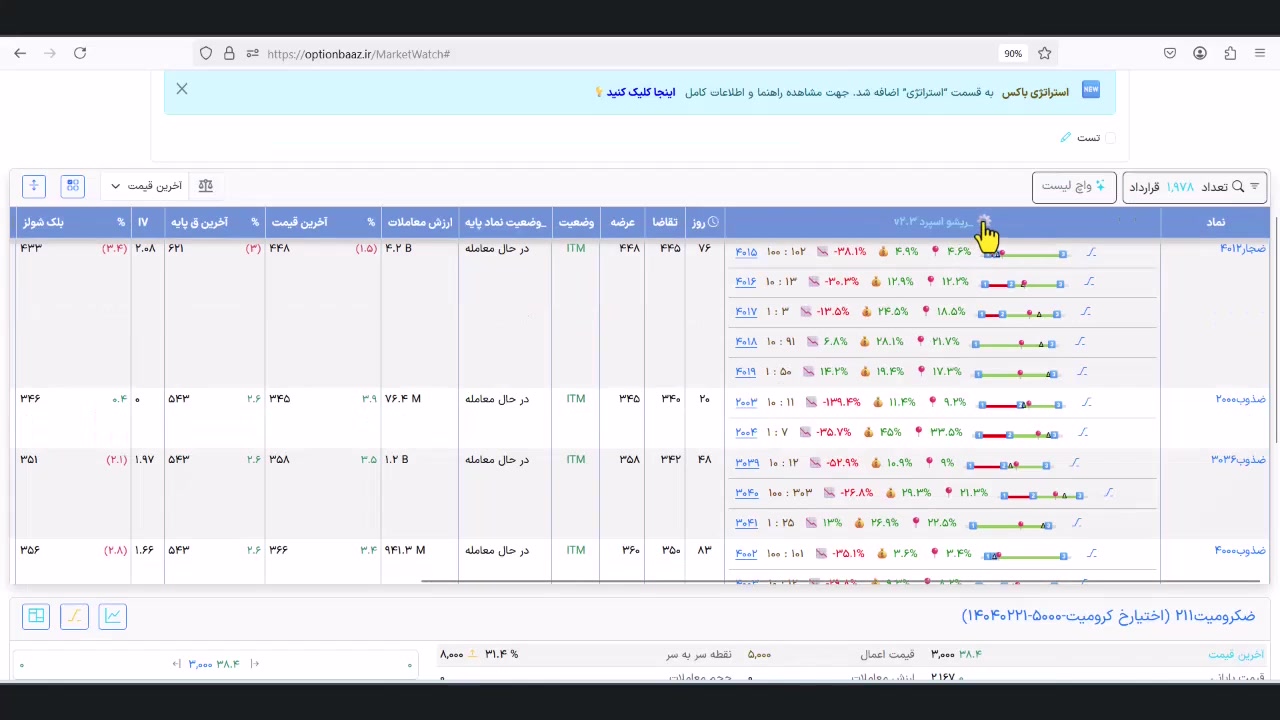Viewport: 1280px width, 720px height.
Task: Click payoff chart icon on 4015 row
Action: point(1091,252)
